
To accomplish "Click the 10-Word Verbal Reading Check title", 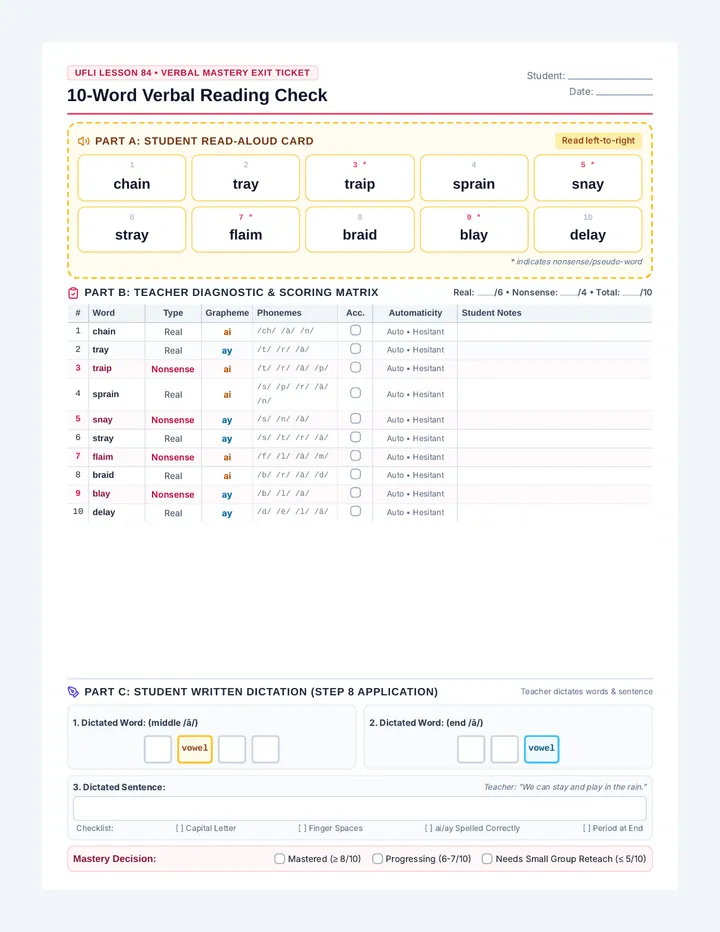I will coord(197,95).
